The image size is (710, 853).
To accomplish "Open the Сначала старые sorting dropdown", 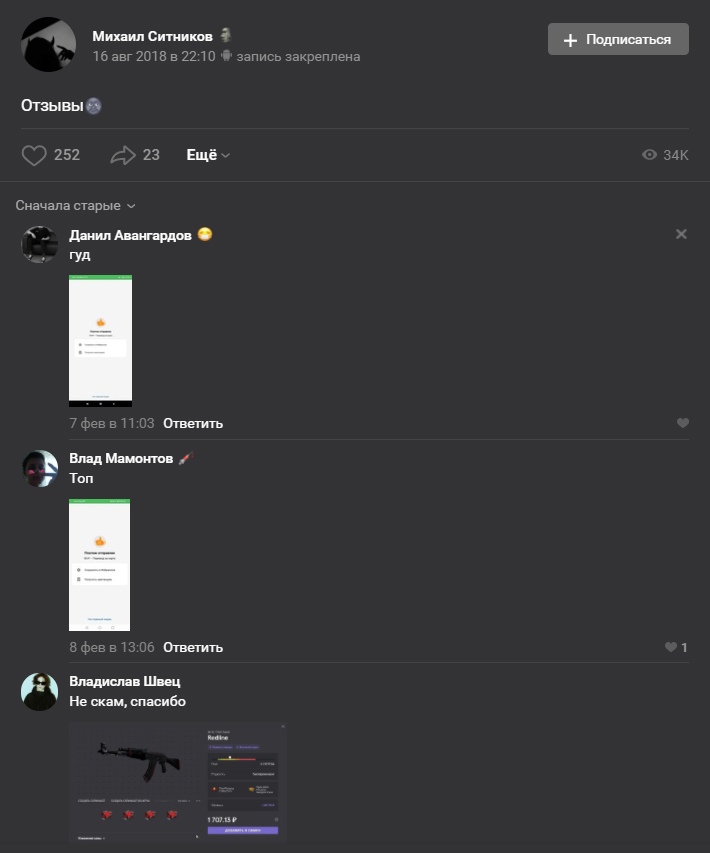I will [75, 206].
